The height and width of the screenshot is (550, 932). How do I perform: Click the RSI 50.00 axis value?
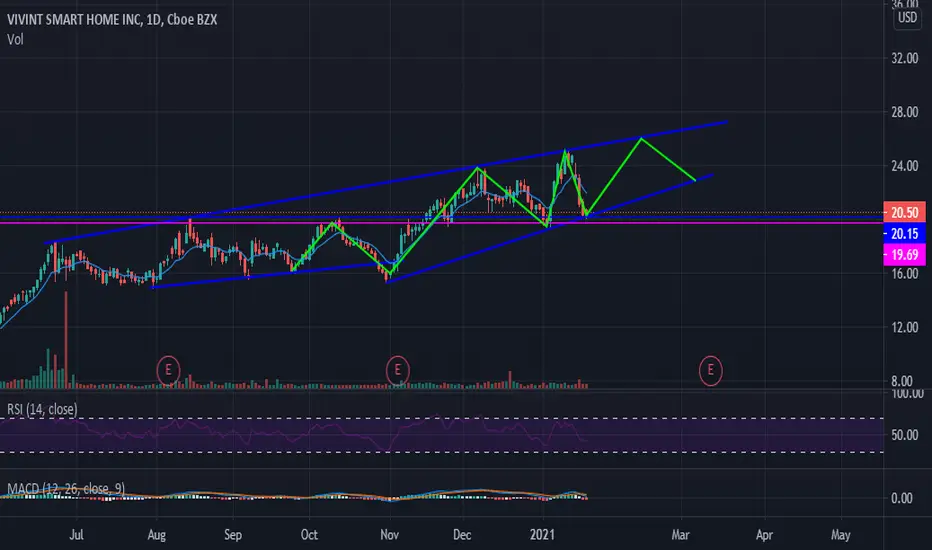tap(904, 435)
